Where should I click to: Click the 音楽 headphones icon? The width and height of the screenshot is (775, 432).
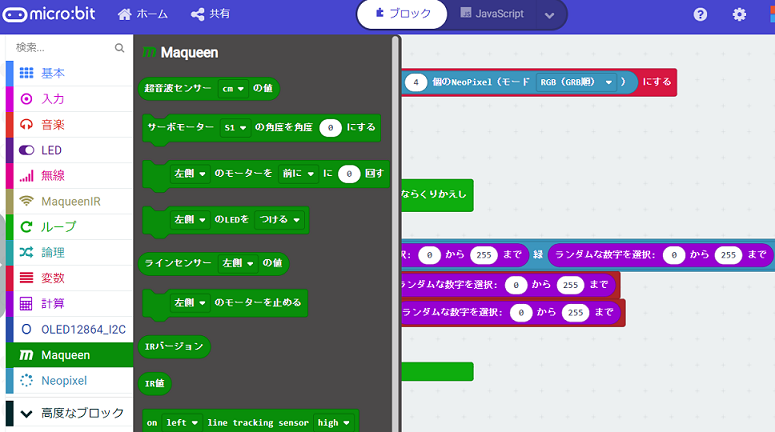click(26, 125)
